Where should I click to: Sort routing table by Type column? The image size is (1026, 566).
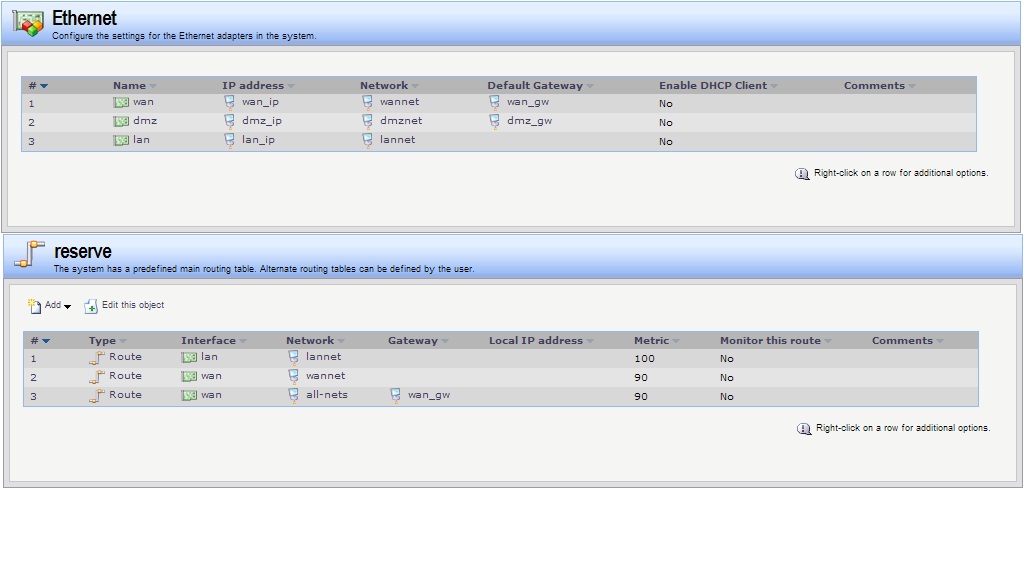[x=107, y=341]
